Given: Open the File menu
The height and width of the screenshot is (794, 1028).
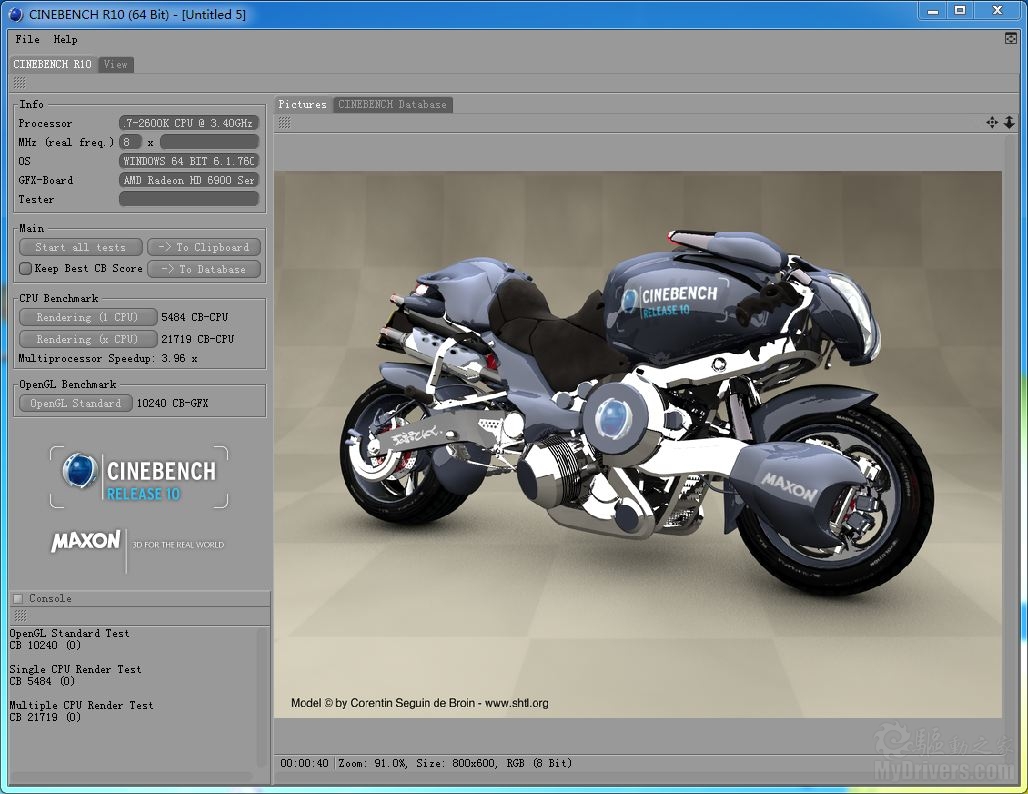Looking at the screenshot, I should click(x=27, y=39).
